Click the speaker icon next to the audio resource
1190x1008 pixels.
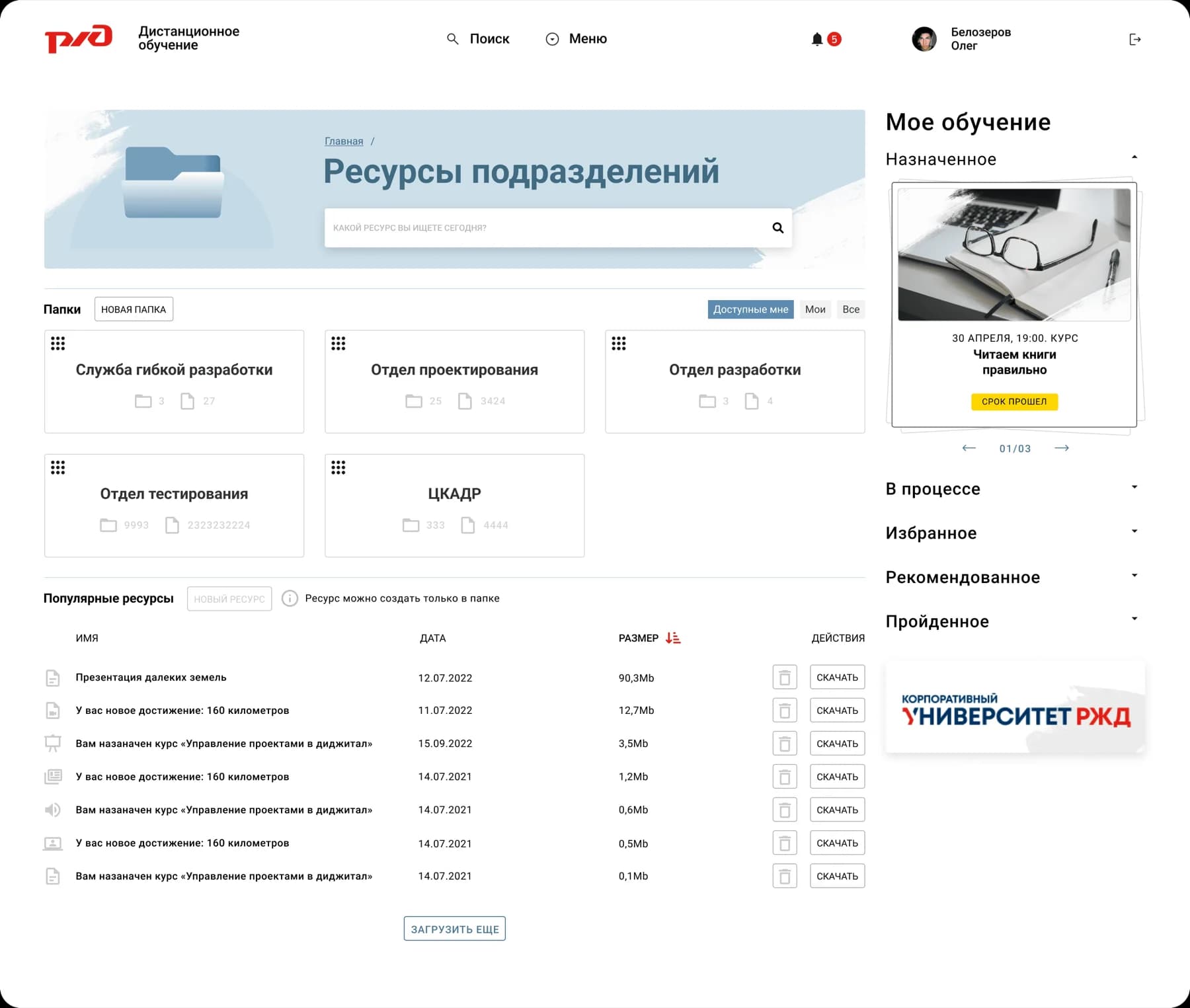[x=53, y=809]
